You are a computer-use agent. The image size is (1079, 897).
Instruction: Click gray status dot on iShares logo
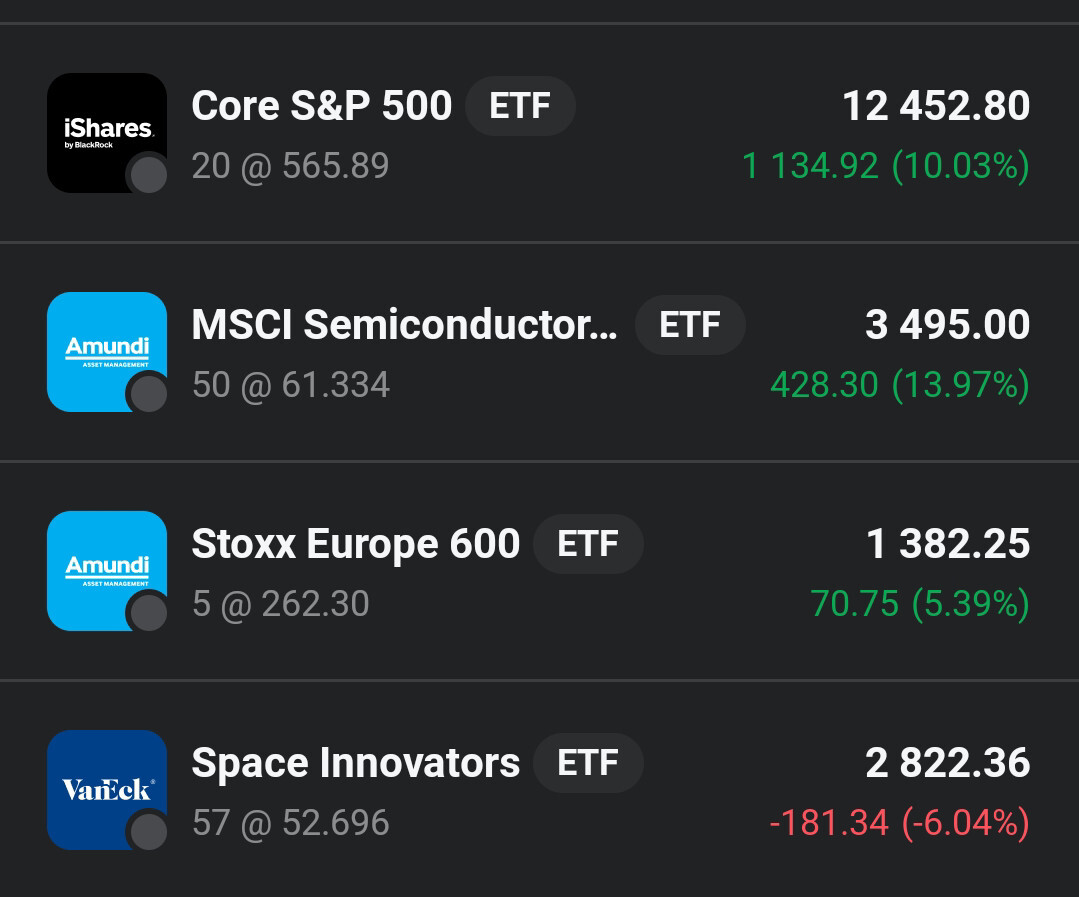pyautogui.click(x=149, y=176)
